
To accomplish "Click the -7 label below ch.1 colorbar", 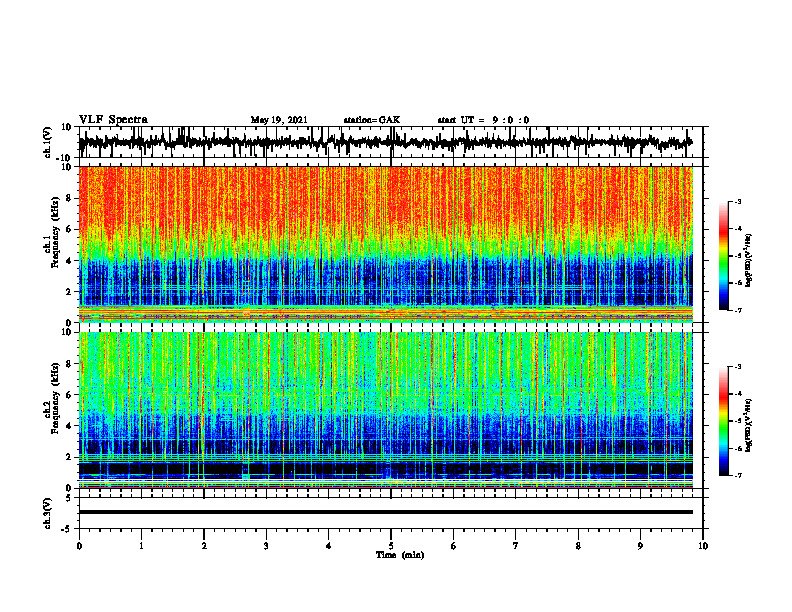I will coord(738,310).
